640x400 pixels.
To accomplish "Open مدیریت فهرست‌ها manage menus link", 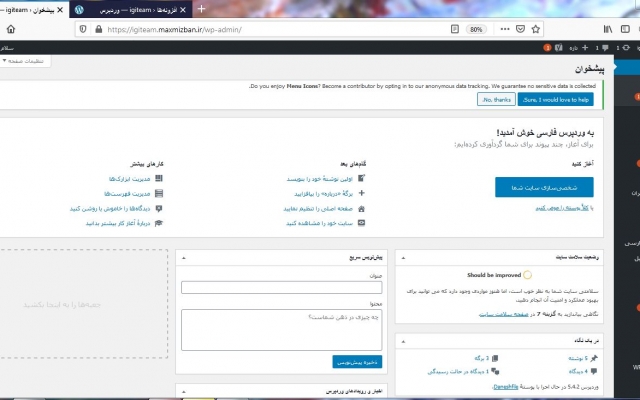I will click(x=127, y=194).
